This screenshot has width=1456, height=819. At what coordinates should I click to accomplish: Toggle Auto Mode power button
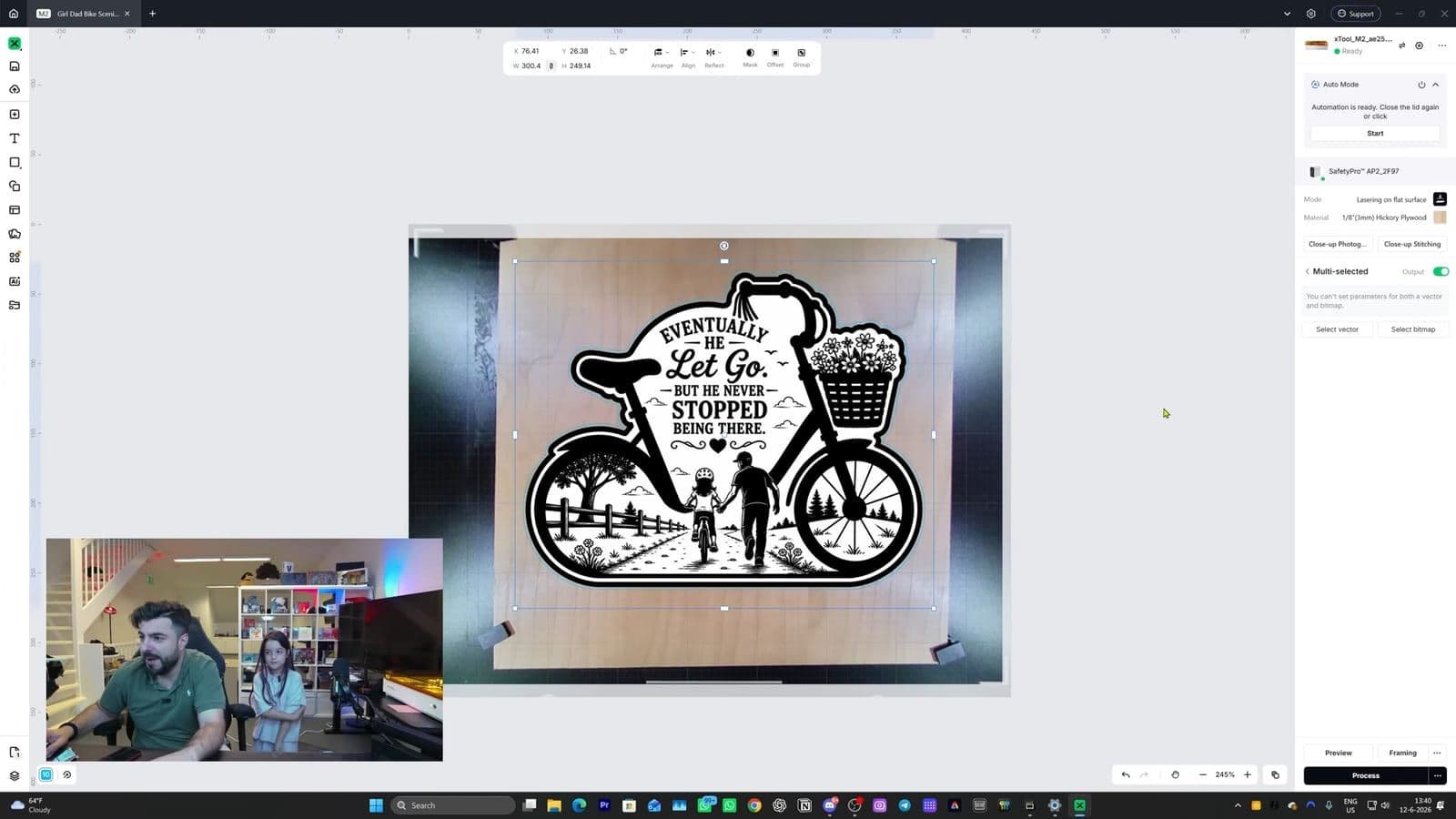click(1421, 85)
